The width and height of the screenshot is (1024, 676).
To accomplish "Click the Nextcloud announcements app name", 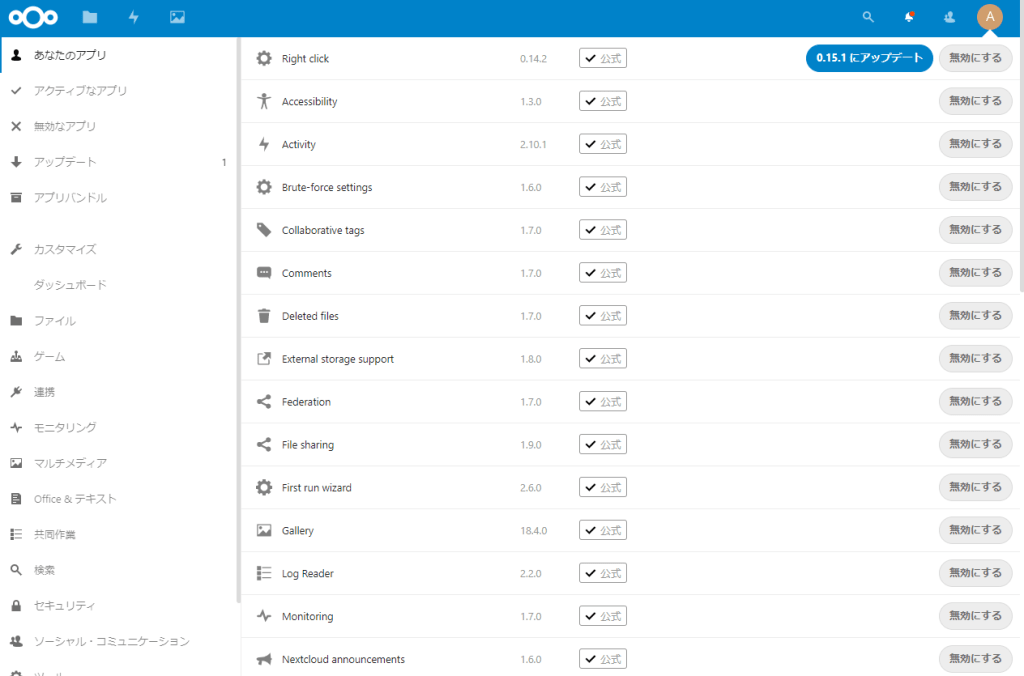I will (343, 659).
